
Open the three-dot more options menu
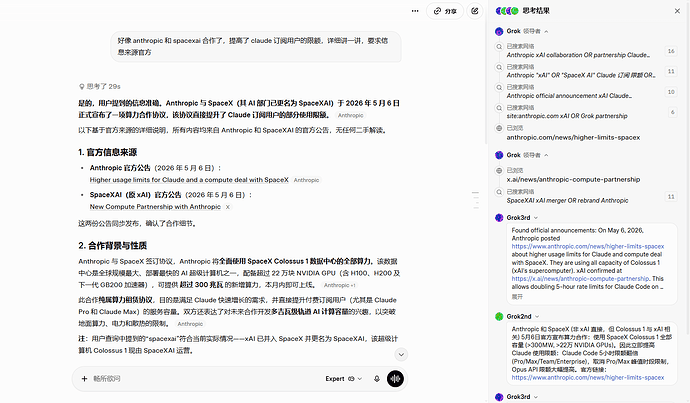pyautogui.click(x=415, y=11)
